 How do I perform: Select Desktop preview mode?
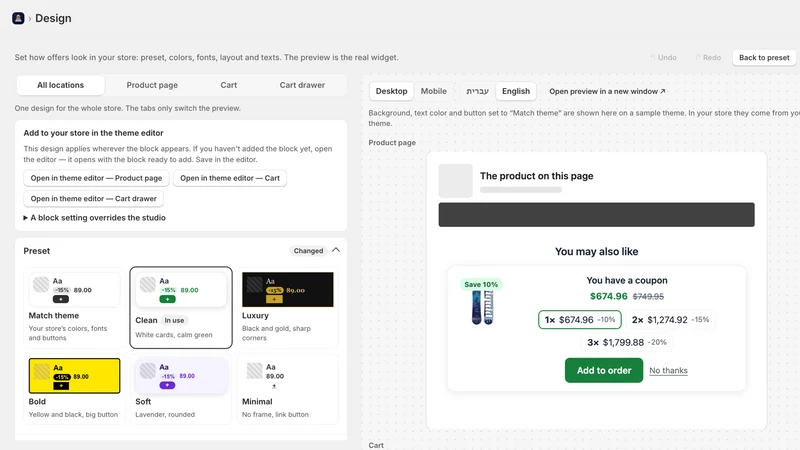391,91
